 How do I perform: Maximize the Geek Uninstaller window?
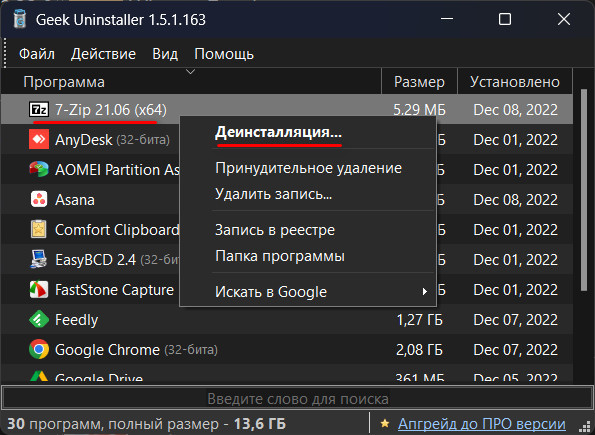(x=505, y=19)
